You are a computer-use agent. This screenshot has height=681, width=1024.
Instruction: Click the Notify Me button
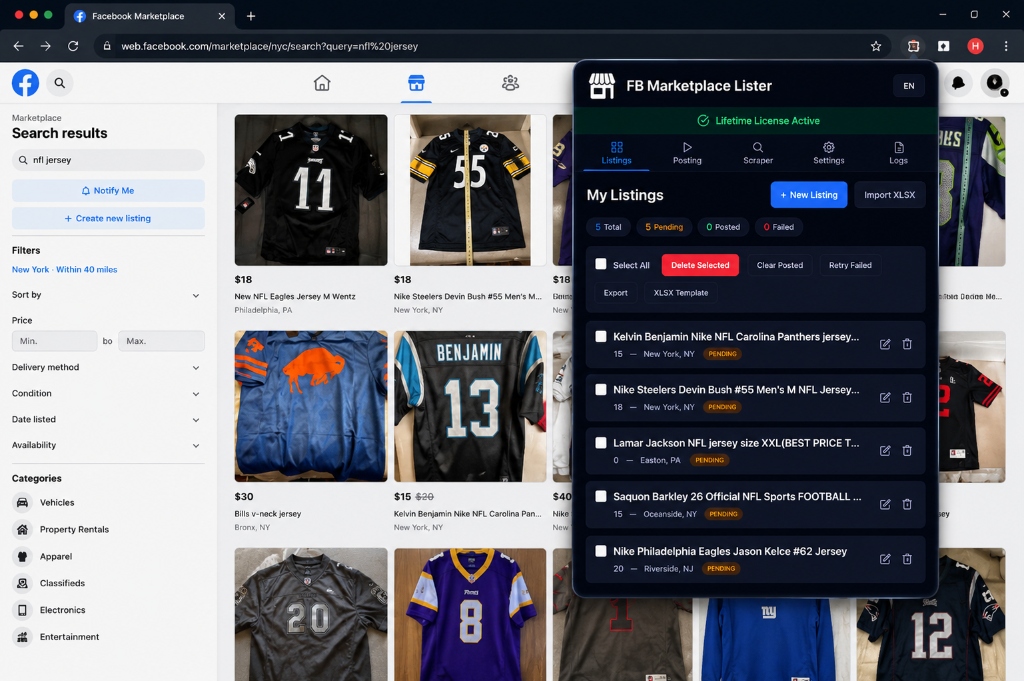pyautogui.click(x=108, y=191)
